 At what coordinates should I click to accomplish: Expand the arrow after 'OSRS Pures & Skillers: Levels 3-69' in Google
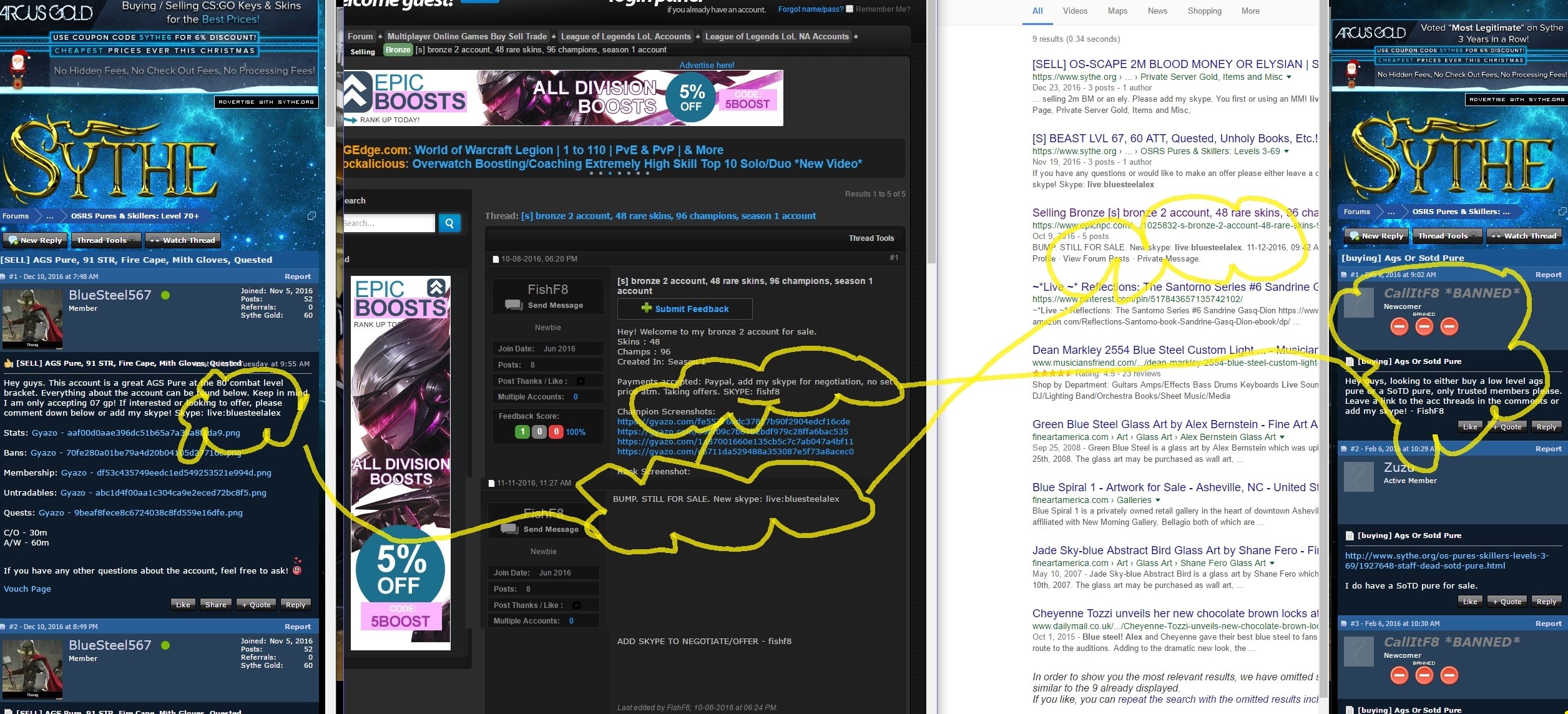(x=1286, y=152)
